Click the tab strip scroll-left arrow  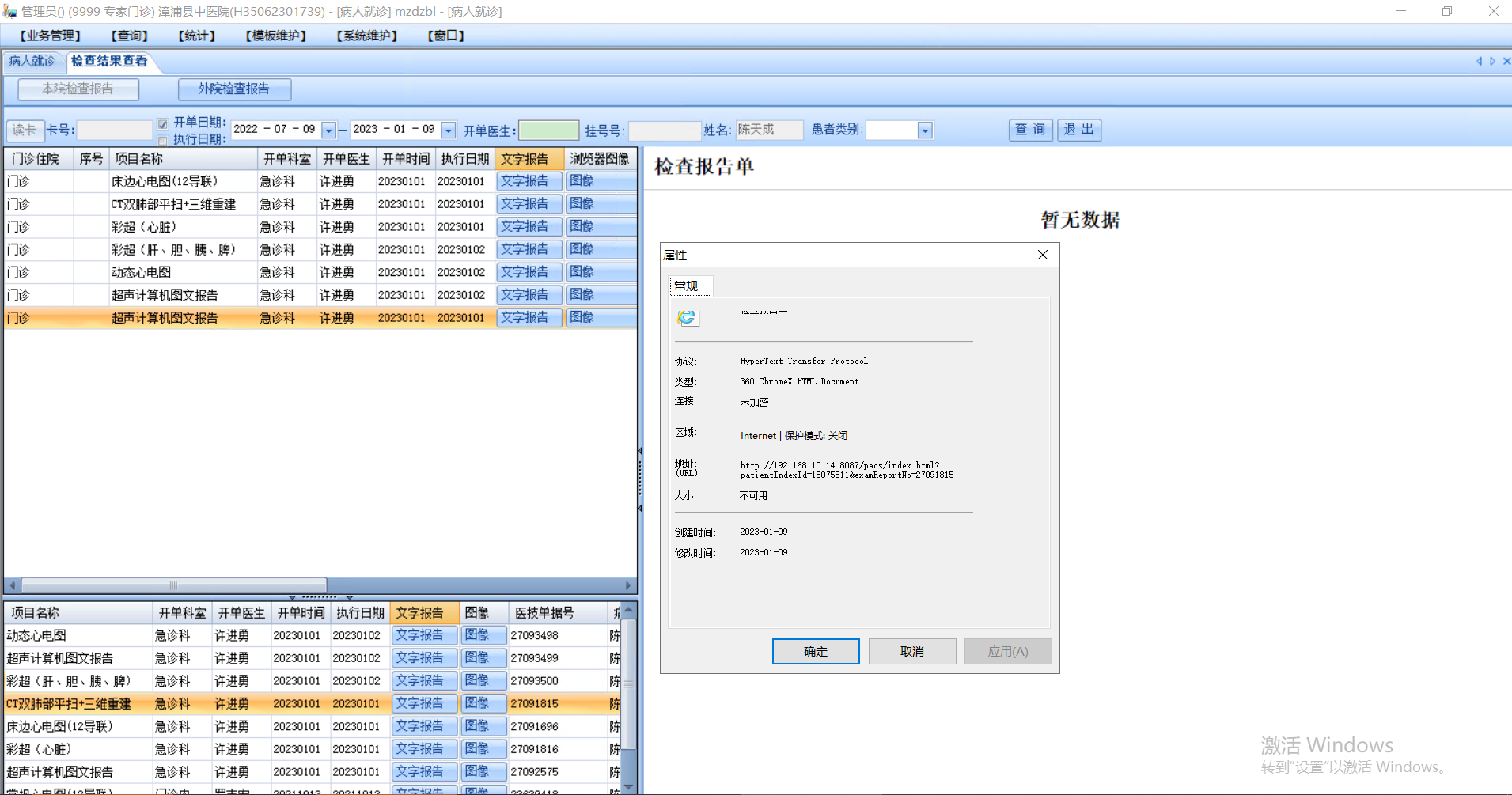1479,61
